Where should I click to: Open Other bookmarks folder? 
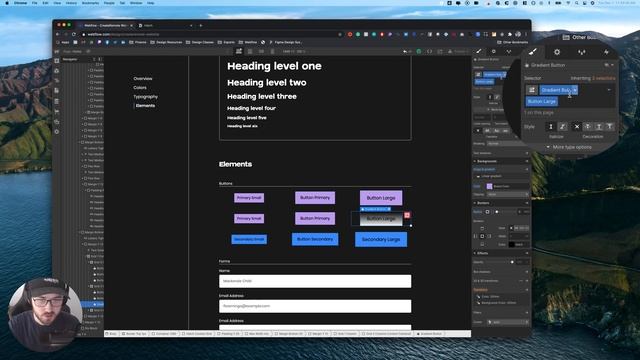[x=513, y=42]
